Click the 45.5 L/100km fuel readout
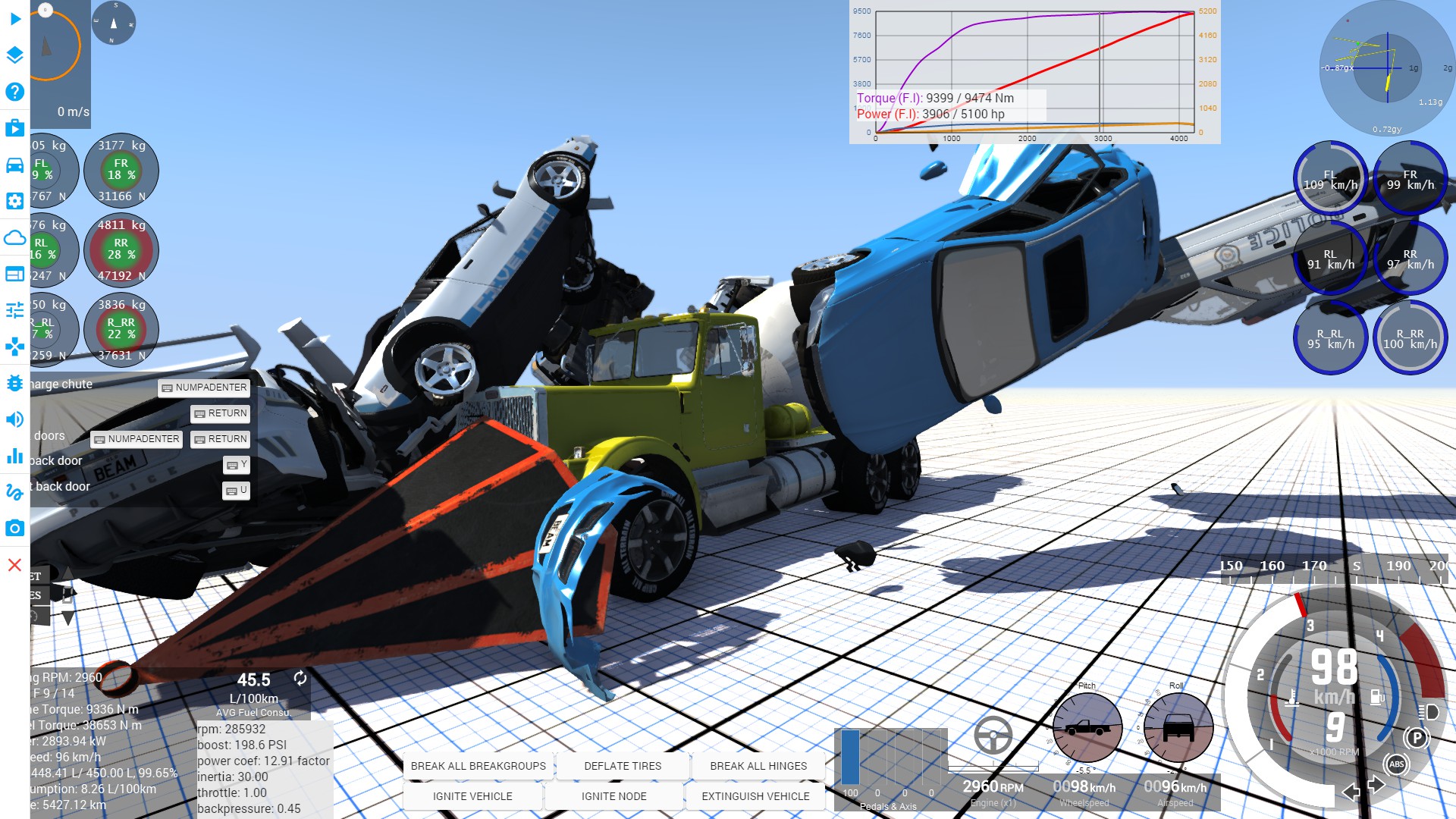This screenshot has height=819, width=1456. [254, 689]
